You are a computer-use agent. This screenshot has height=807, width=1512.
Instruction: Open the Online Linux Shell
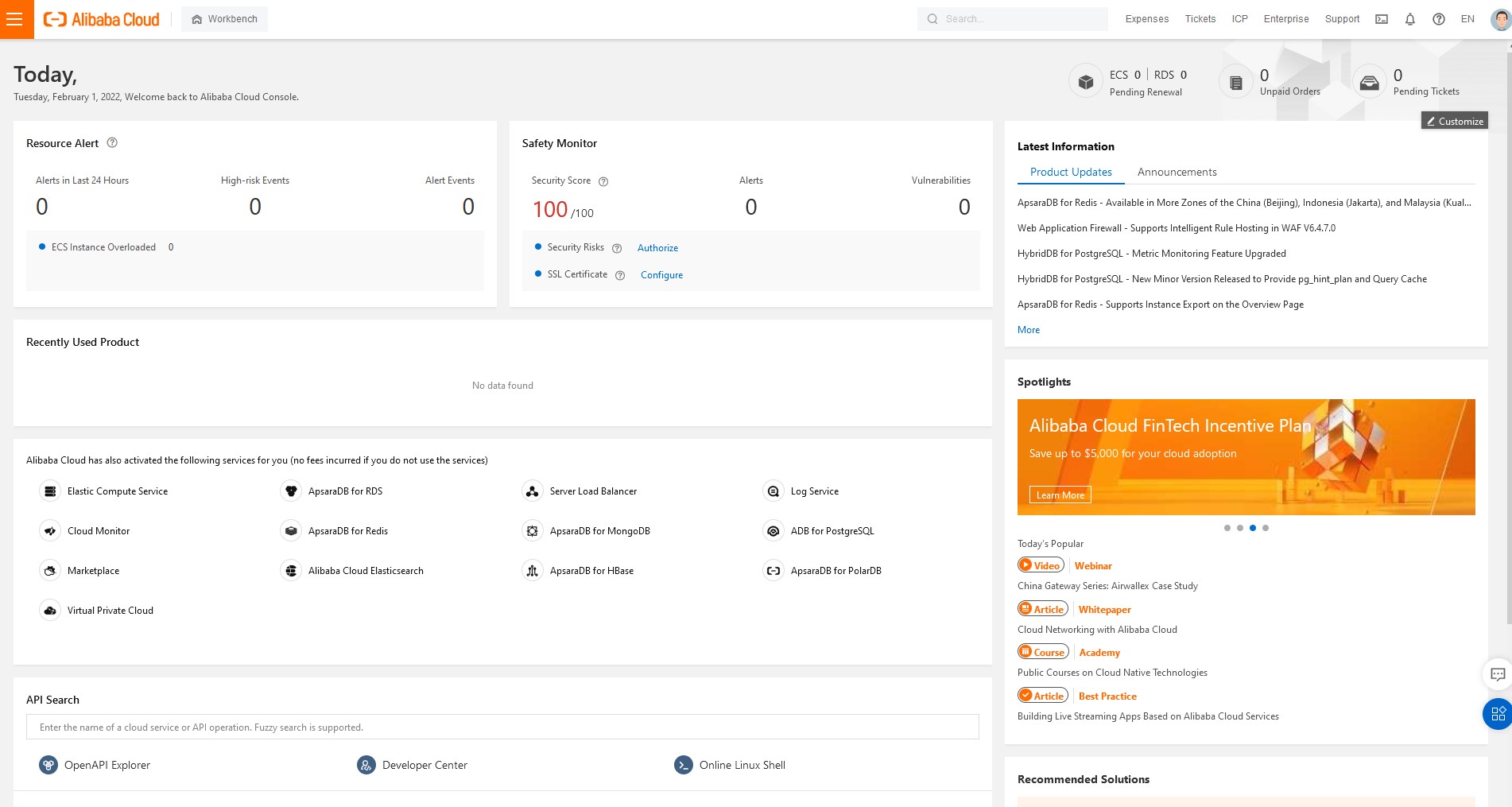742,765
